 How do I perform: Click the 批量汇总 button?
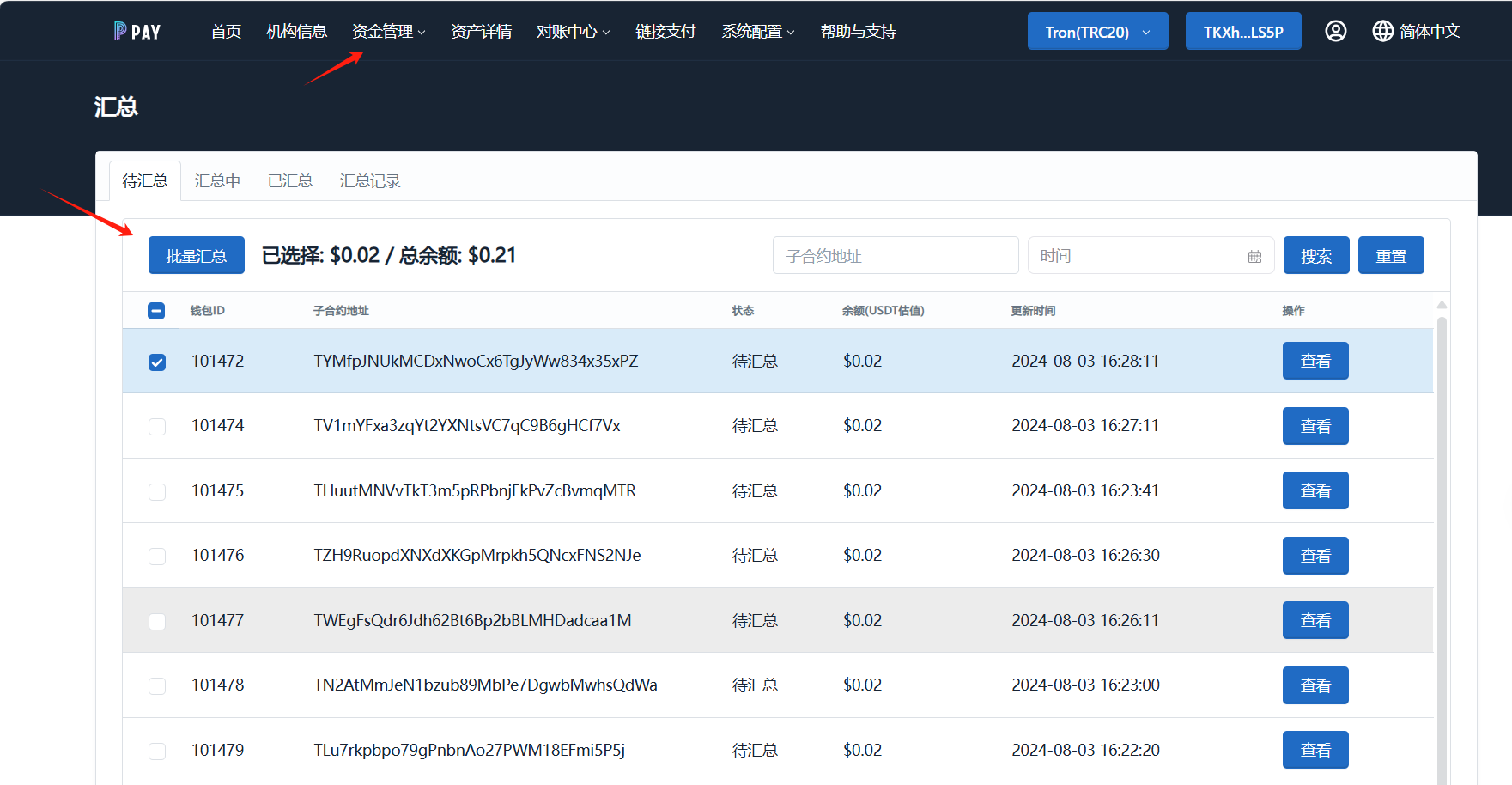(x=197, y=255)
